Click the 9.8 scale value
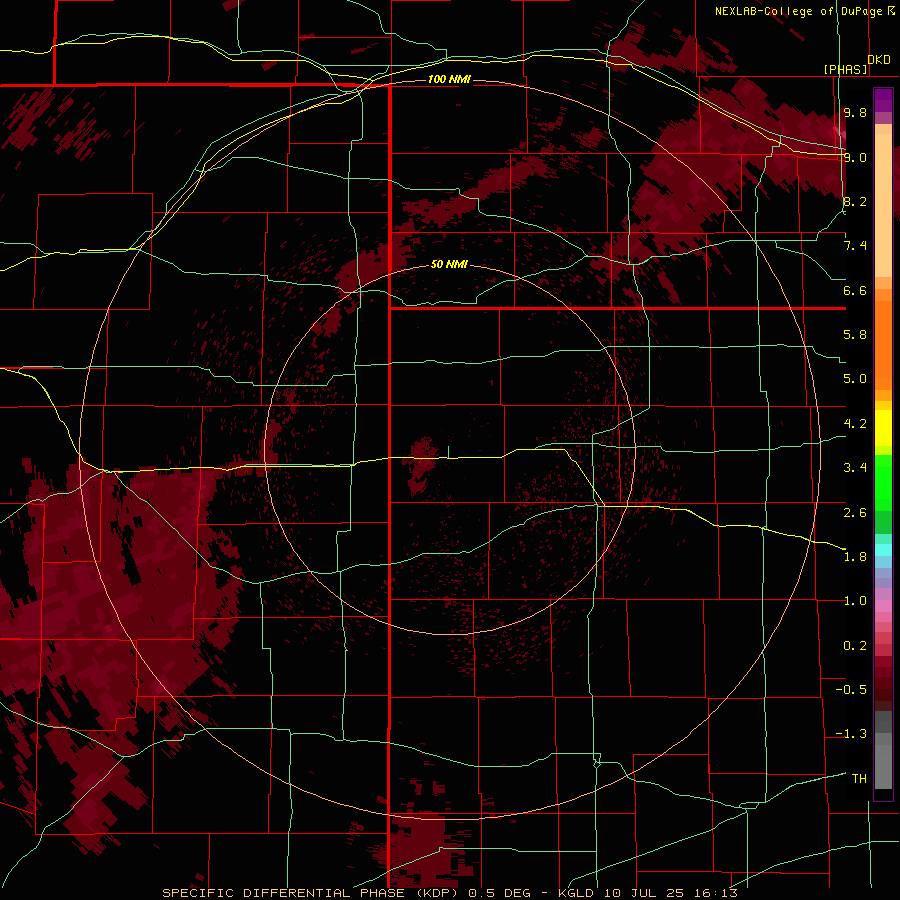900x900 pixels. click(855, 112)
